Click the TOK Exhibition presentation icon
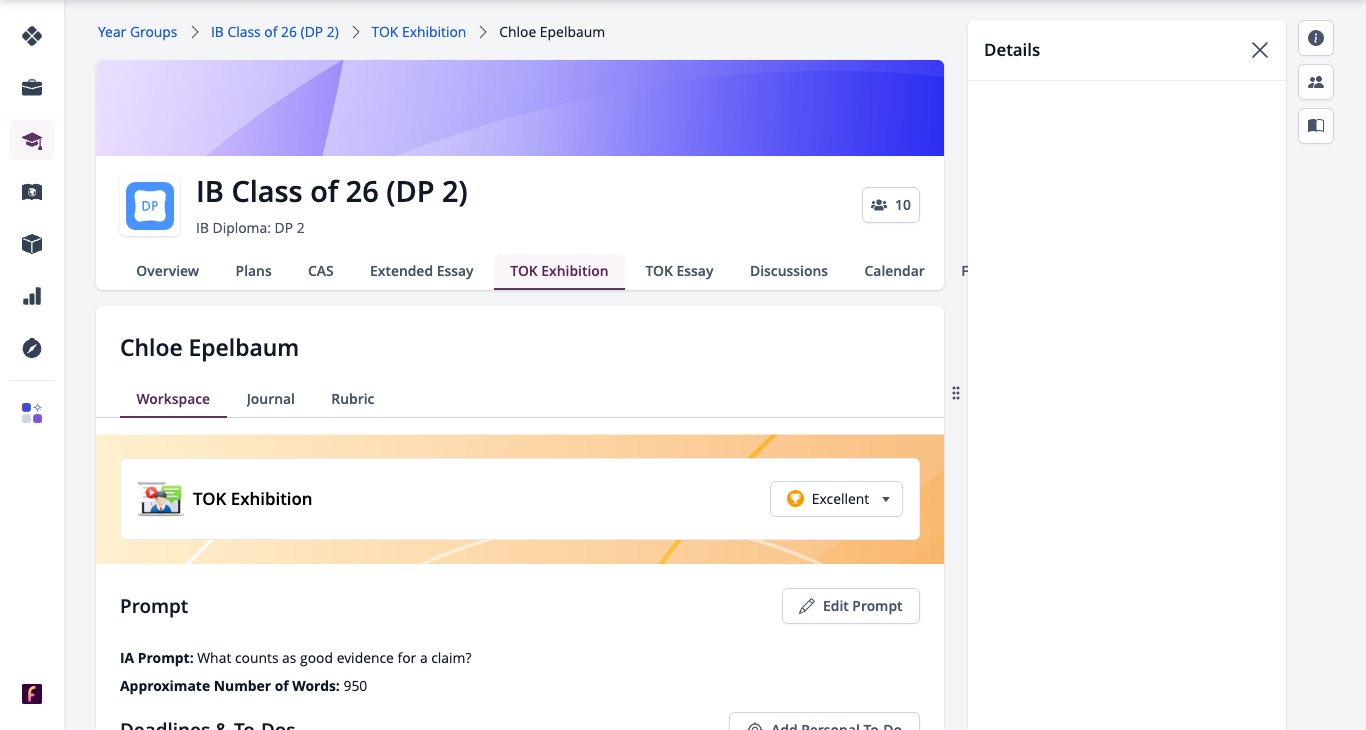Screen dimensions: 1366x730 click(x=161, y=499)
